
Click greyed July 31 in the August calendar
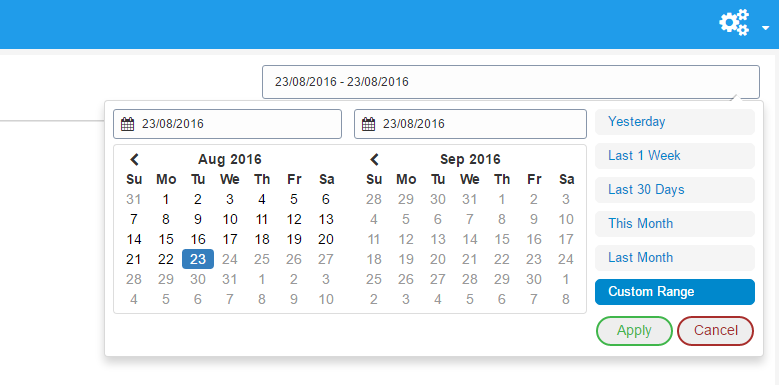[134, 200]
